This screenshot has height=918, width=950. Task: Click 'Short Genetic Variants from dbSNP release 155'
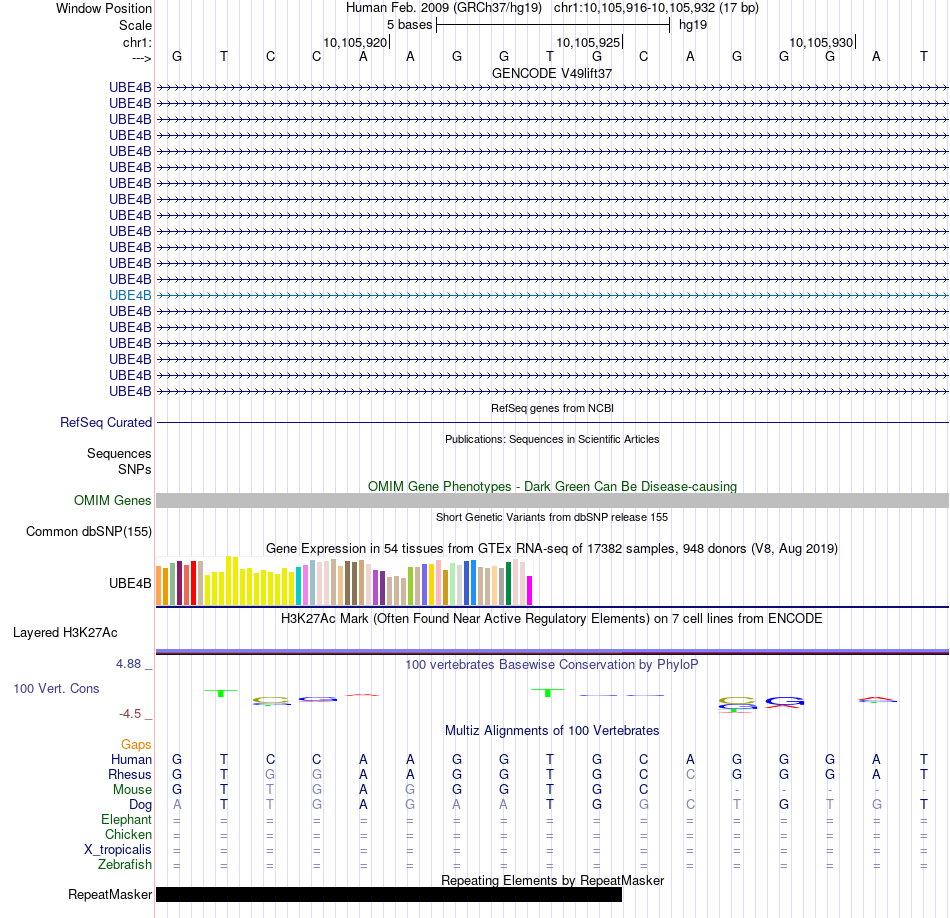[x=552, y=517]
